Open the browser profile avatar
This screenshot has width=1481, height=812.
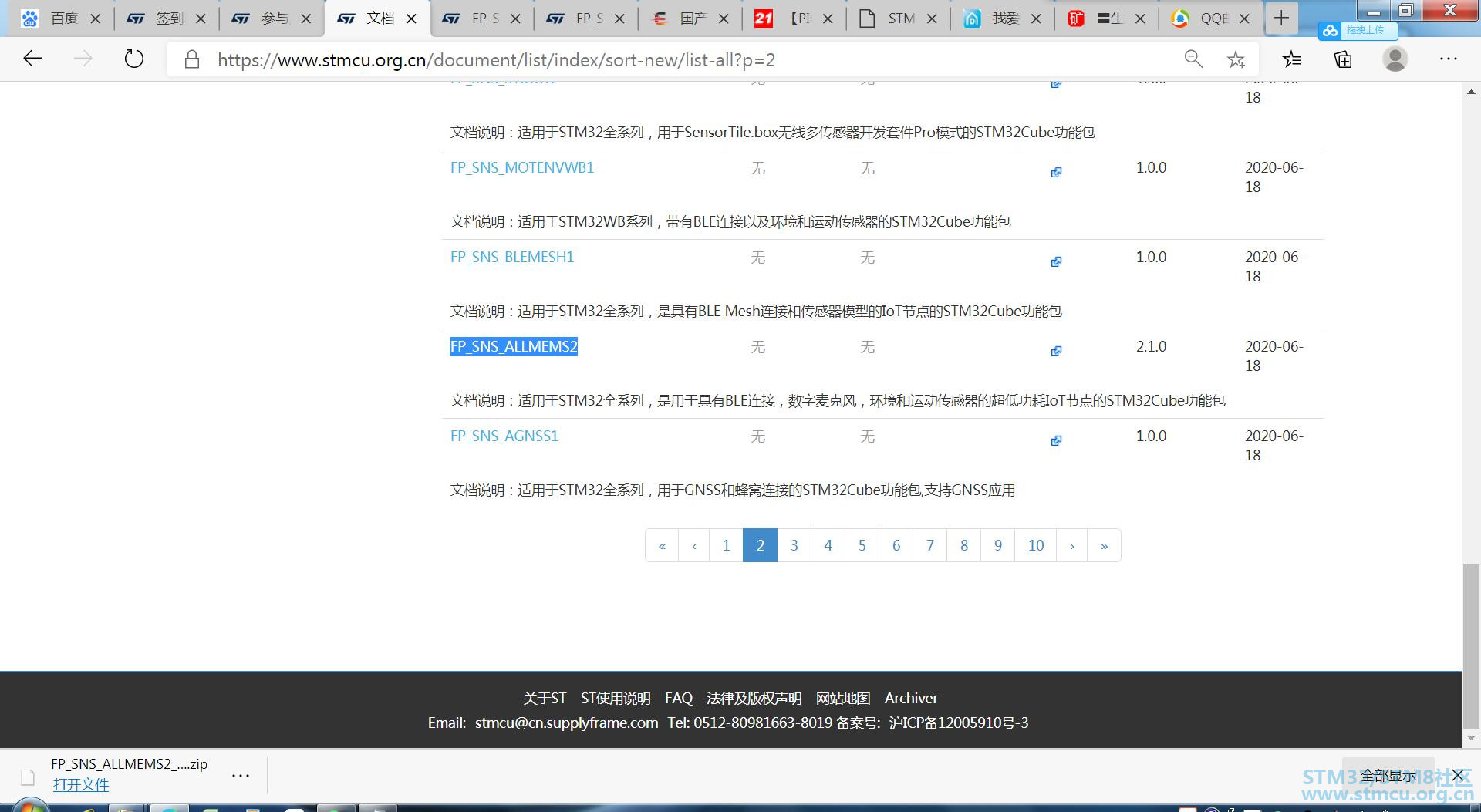(1395, 59)
